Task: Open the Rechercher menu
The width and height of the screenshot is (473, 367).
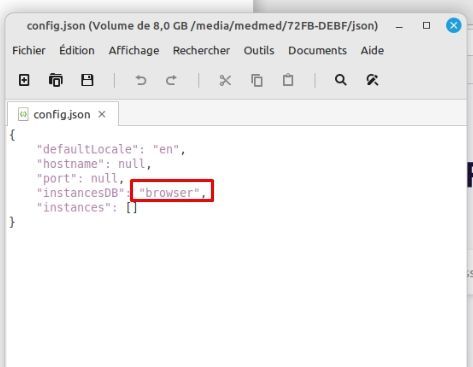Action: 201,50
